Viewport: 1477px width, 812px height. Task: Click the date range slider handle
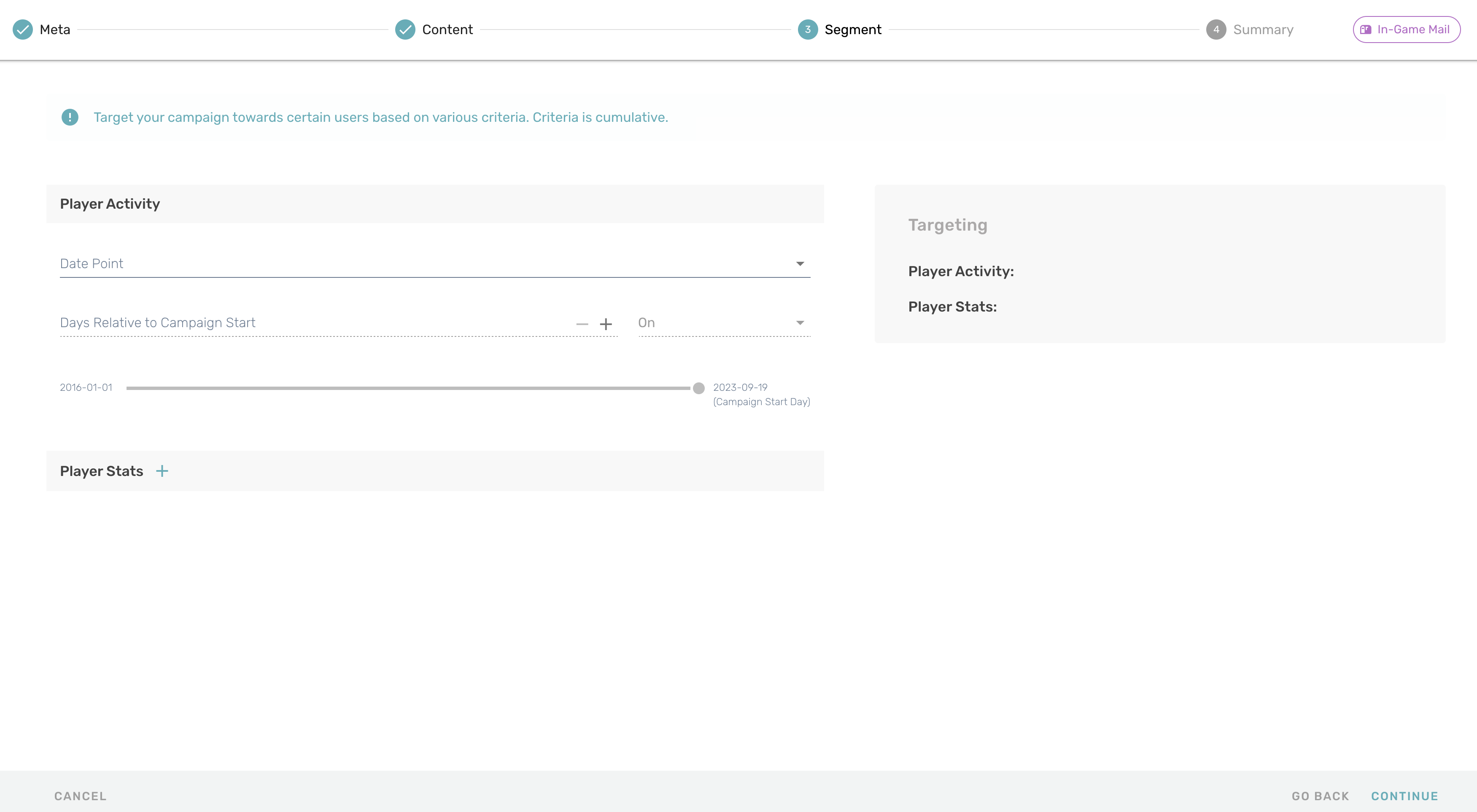pos(698,389)
